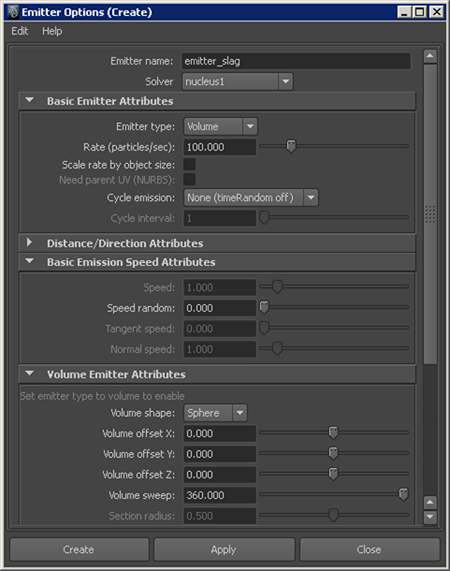Click the Maya icon in title bar

[13, 12]
